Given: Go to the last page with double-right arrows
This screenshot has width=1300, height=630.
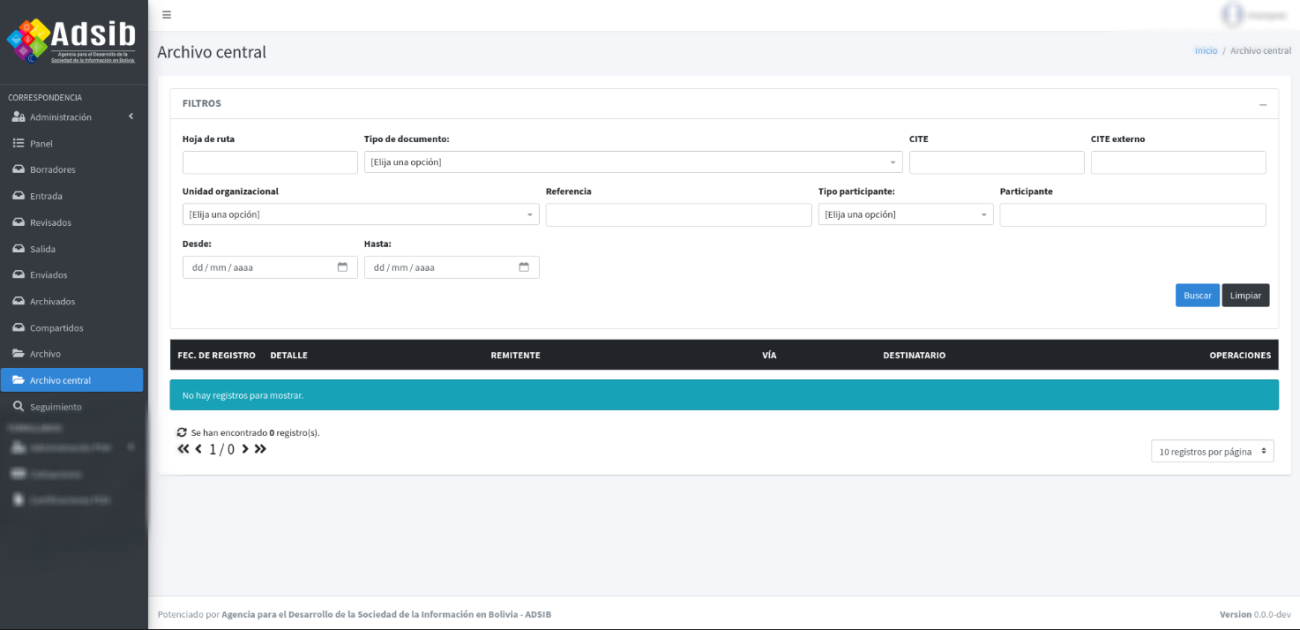Looking at the screenshot, I should click(260, 449).
